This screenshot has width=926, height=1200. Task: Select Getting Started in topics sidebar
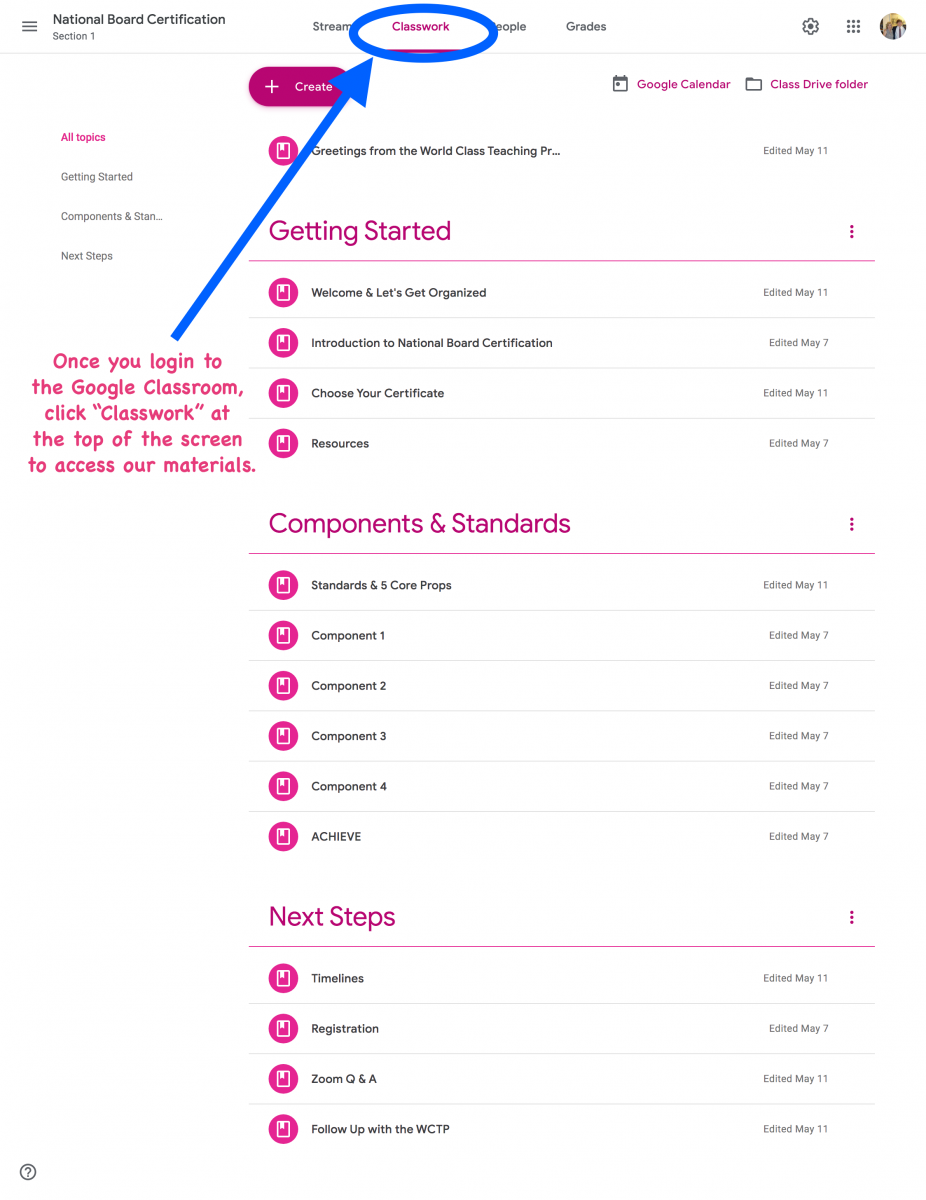point(97,177)
